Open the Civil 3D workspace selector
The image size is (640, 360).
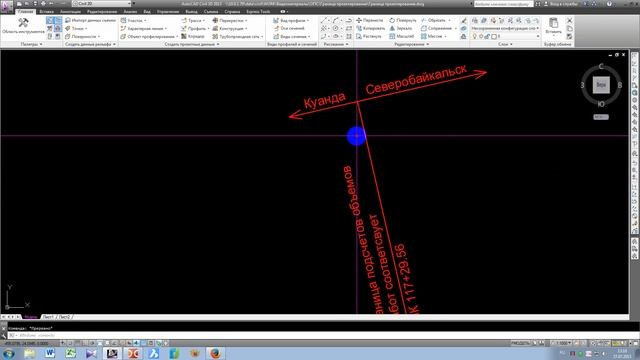click(101, 3)
